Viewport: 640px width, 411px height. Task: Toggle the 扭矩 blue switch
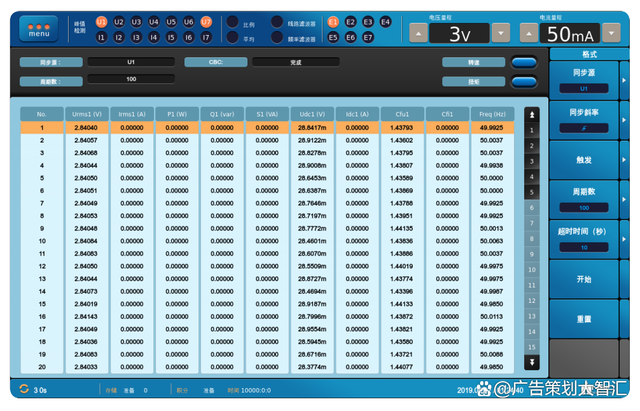point(524,82)
